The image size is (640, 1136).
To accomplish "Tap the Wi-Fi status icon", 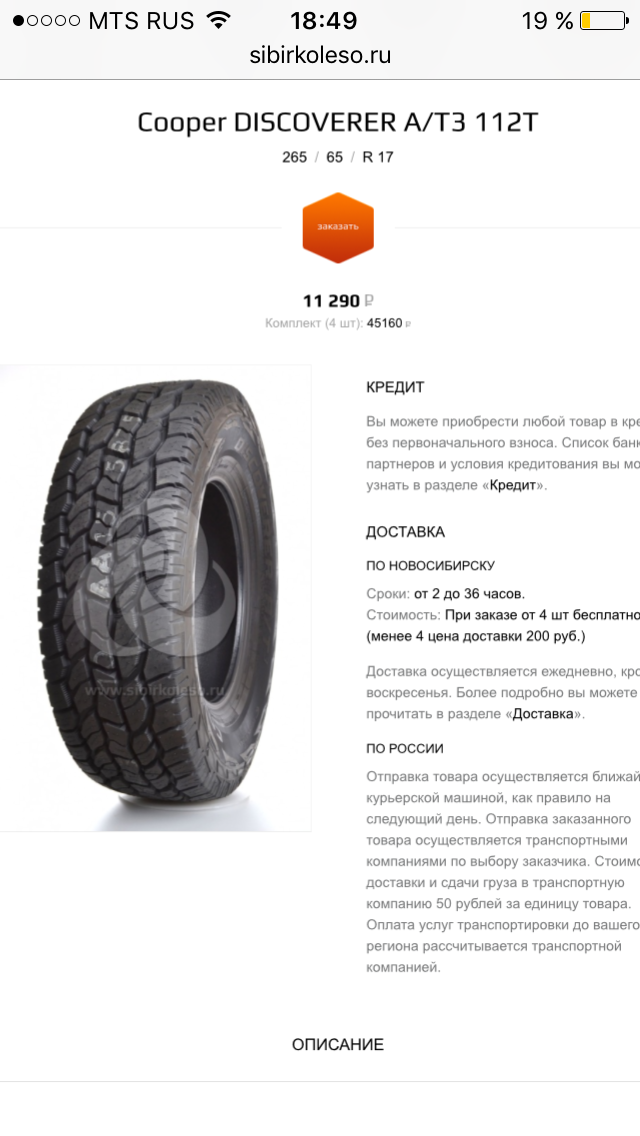I will click(x=217, y=20).
